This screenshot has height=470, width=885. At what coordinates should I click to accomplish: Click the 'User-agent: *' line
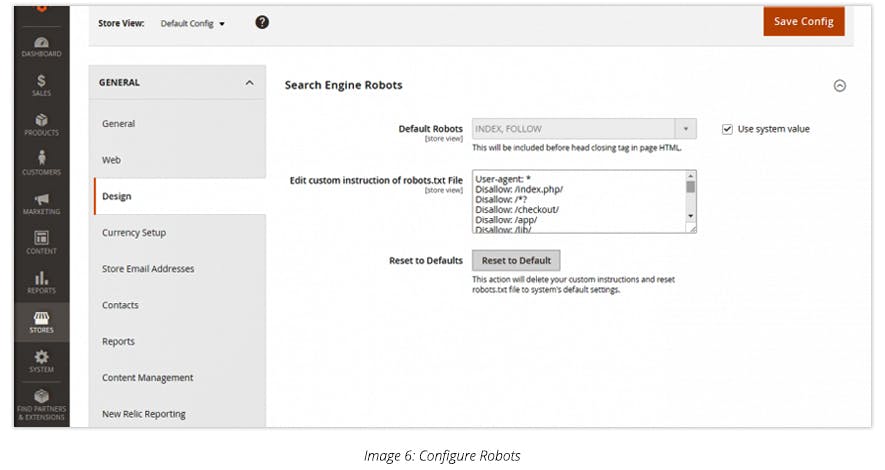pos(503,179)
